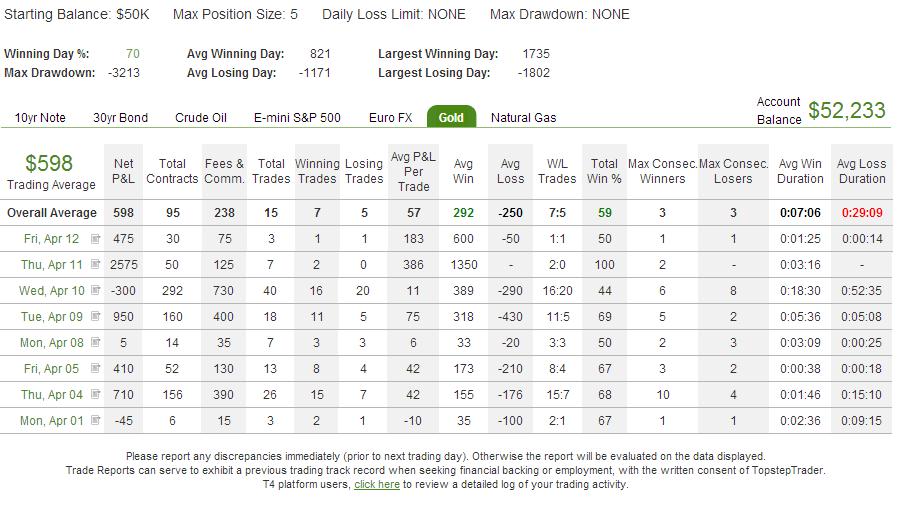908x514 pixels.
Task: Select the Crude Oil tab
Action: 201,118
